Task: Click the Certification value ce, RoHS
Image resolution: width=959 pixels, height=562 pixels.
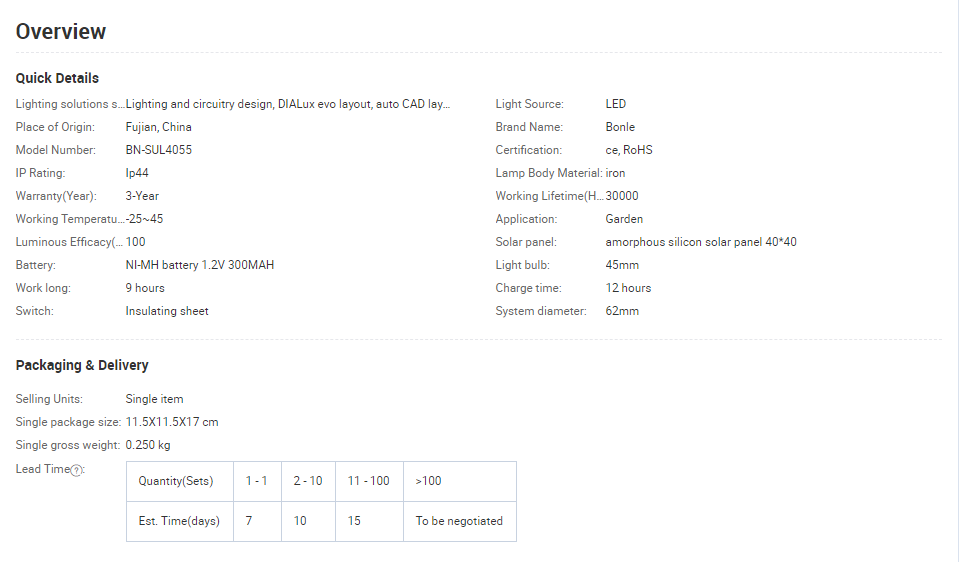Action: coord(629,150)
